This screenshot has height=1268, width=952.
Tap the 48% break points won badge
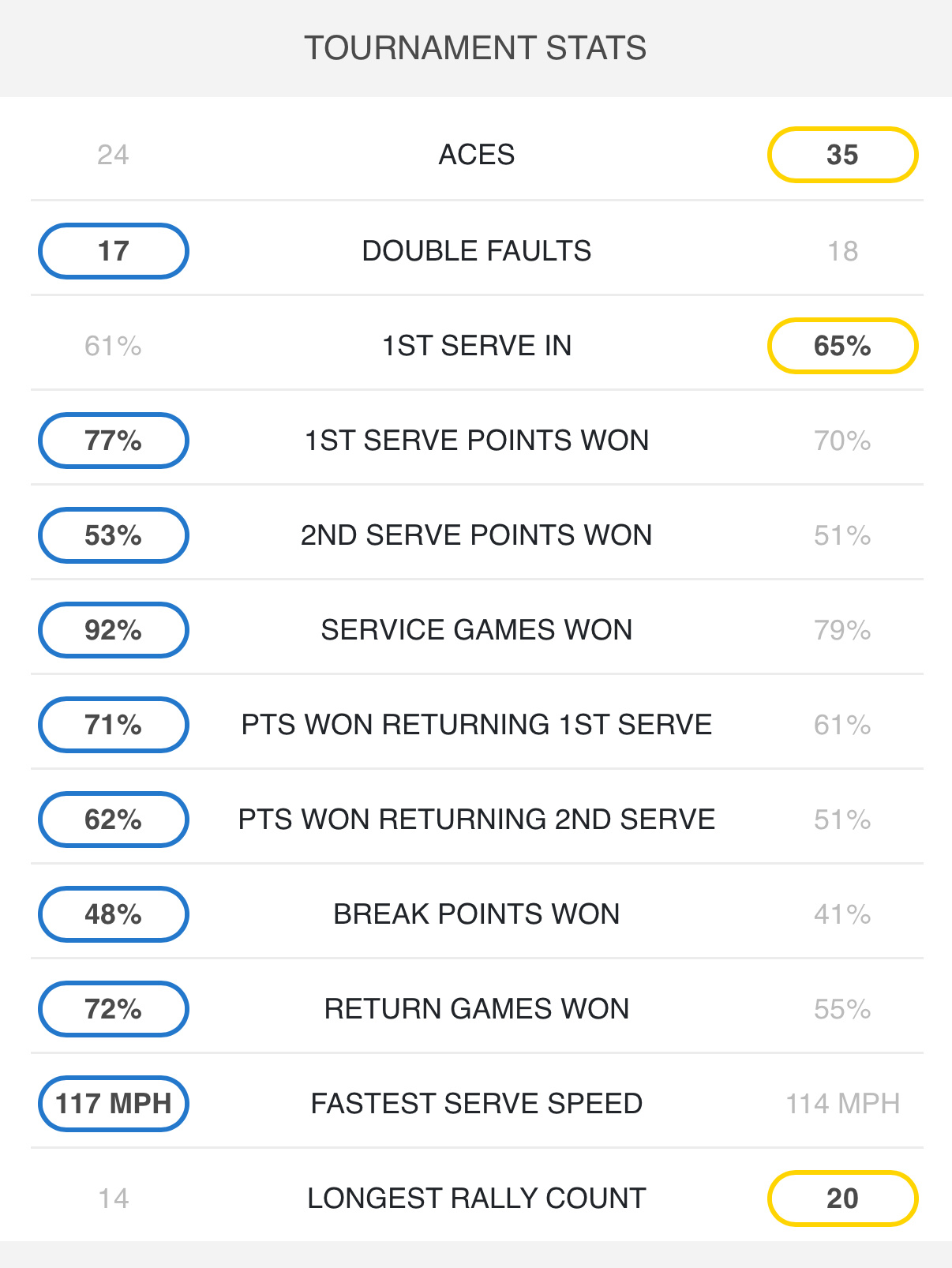tap(113, 914)
